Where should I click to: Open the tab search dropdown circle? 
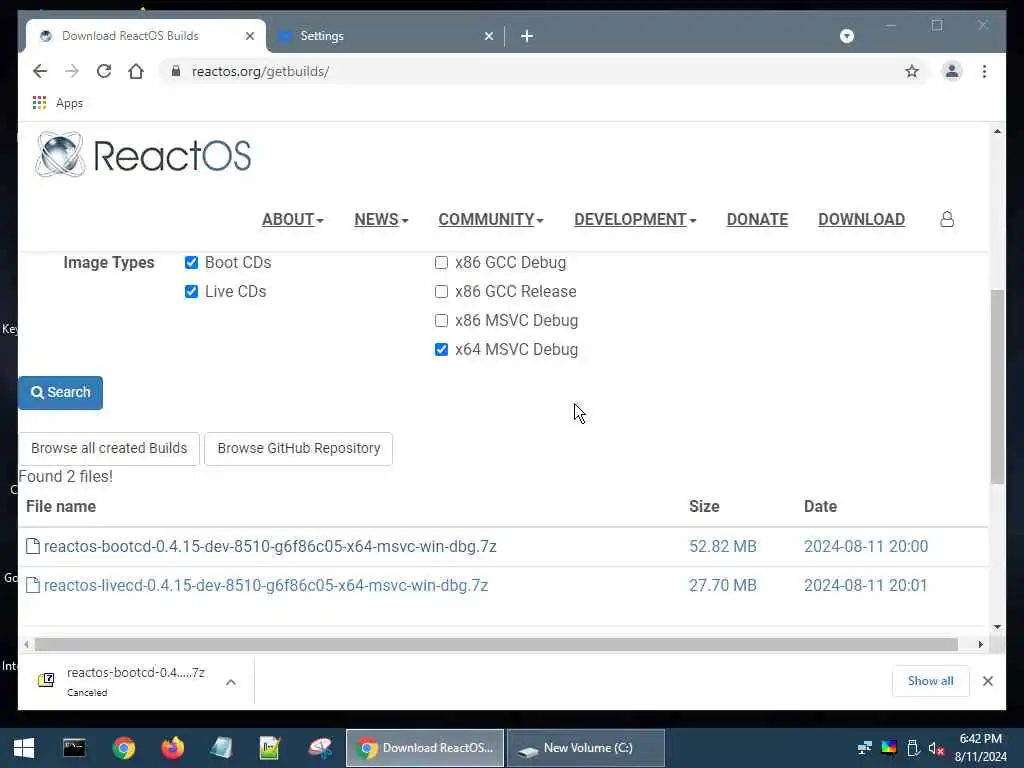click(846, 36)
